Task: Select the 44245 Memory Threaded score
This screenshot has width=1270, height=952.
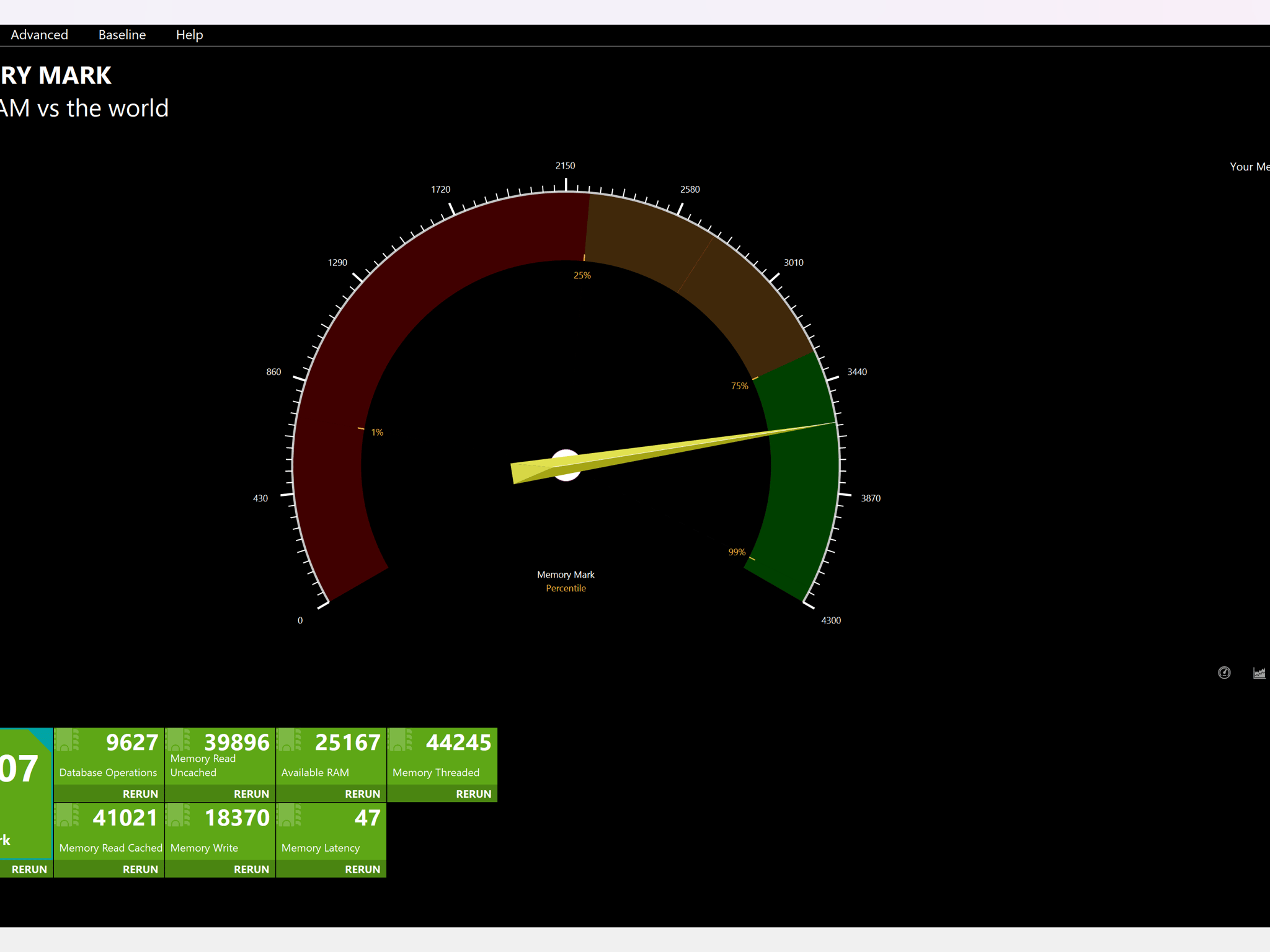Action: coord(459,743)
